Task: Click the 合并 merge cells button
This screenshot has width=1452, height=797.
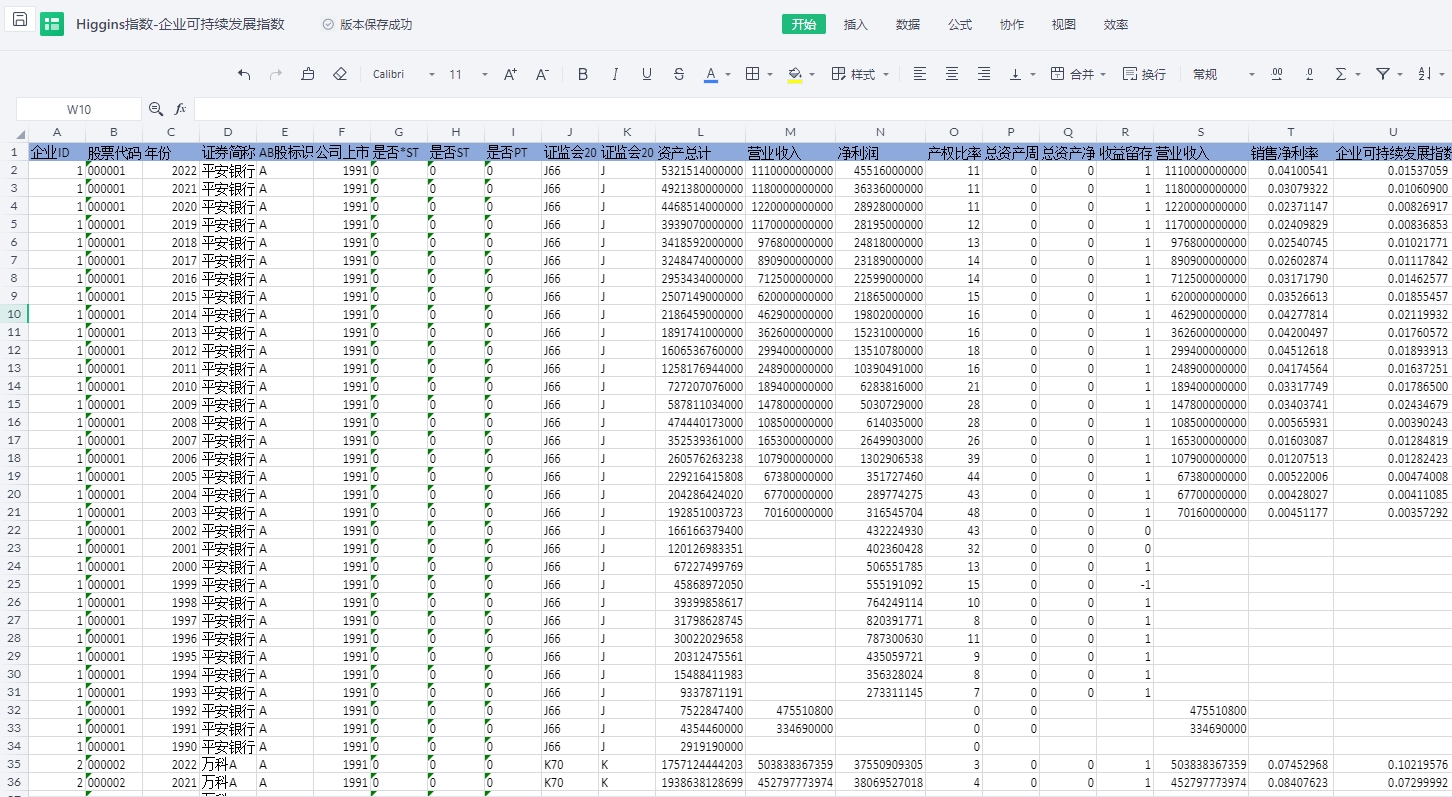Action: [x=1072, y=74]
